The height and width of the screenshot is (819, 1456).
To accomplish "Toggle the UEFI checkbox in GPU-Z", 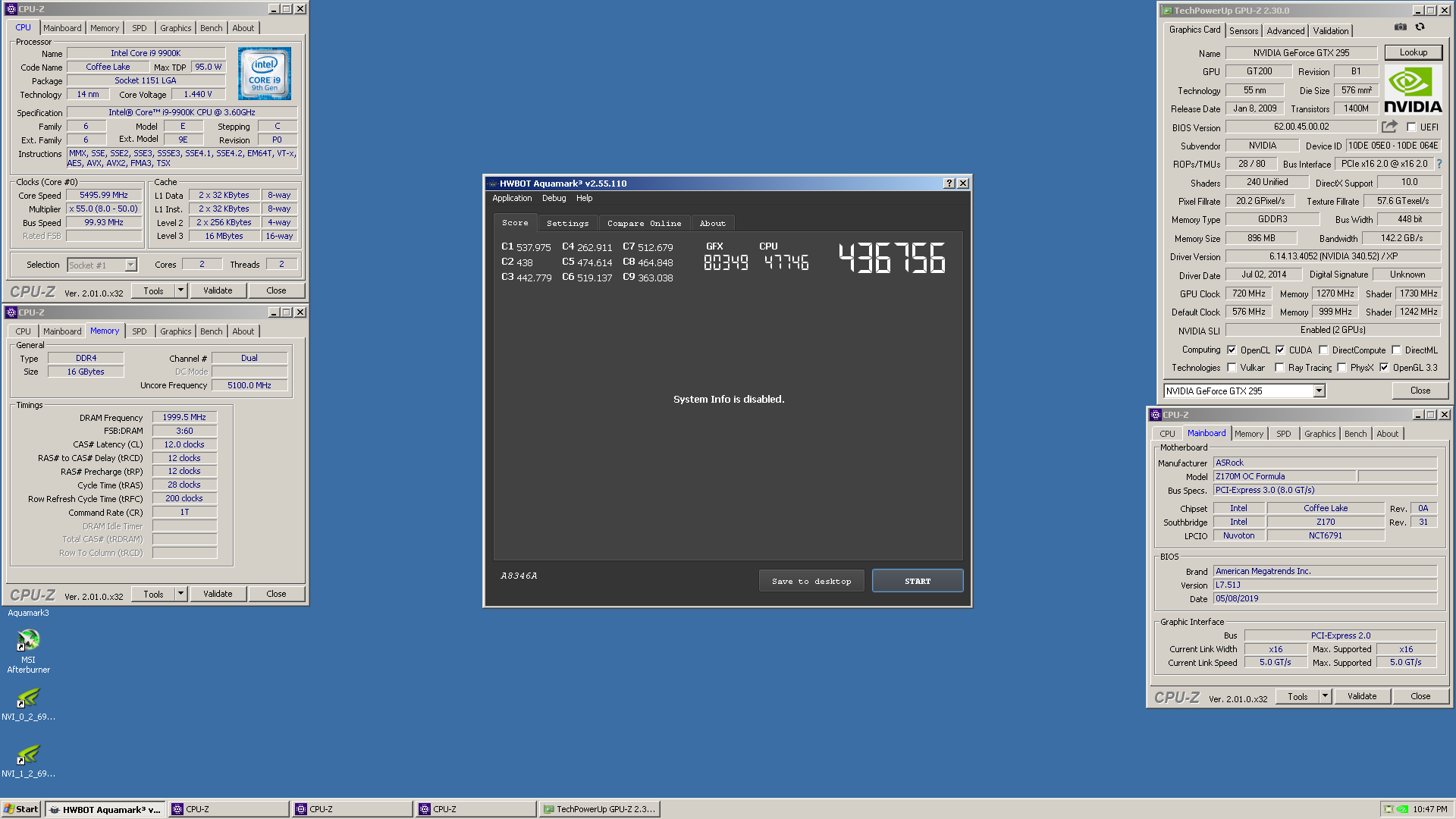I will (1411, 127).
